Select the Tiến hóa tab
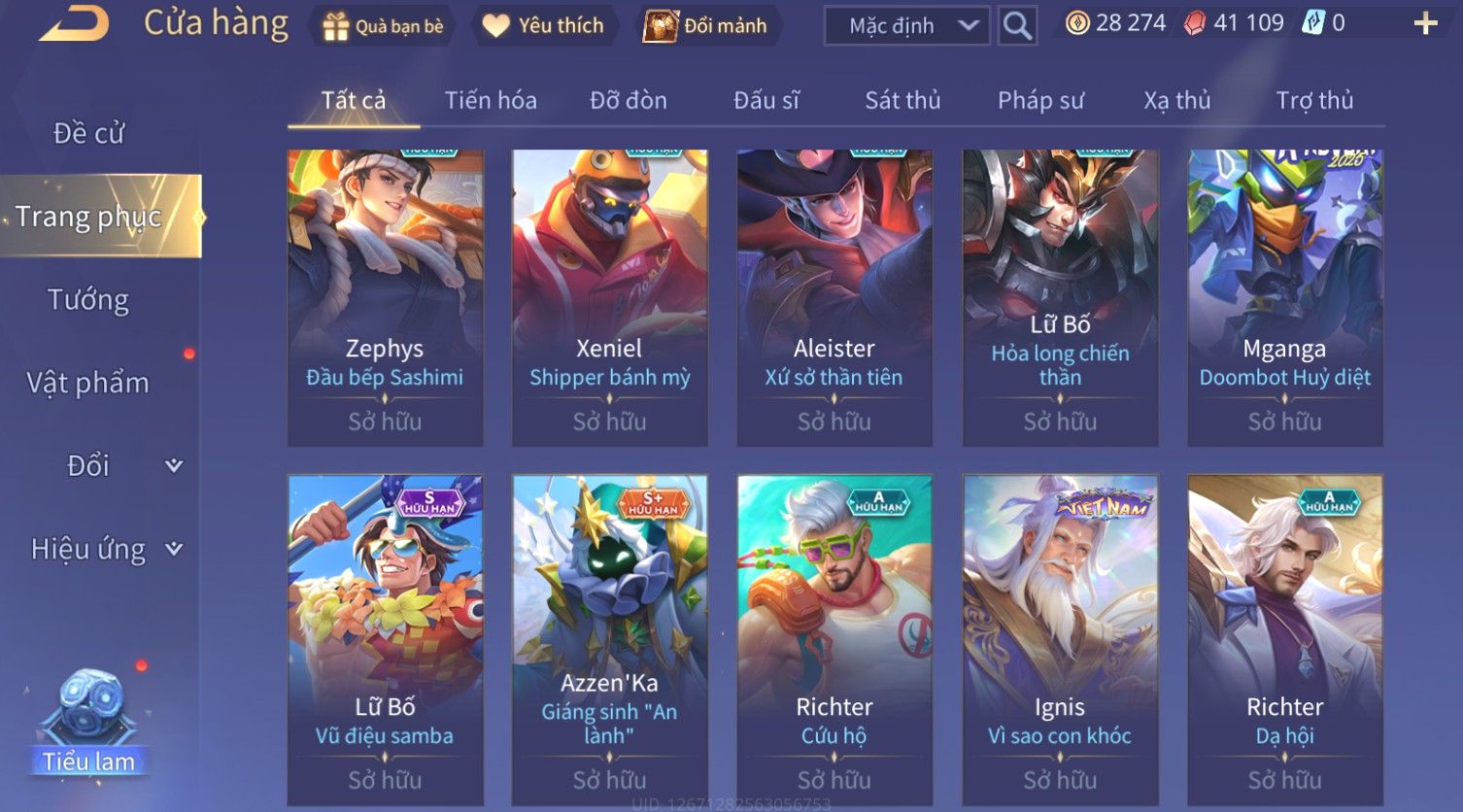Screen dimensions: 1463x812 coord(491,100)
